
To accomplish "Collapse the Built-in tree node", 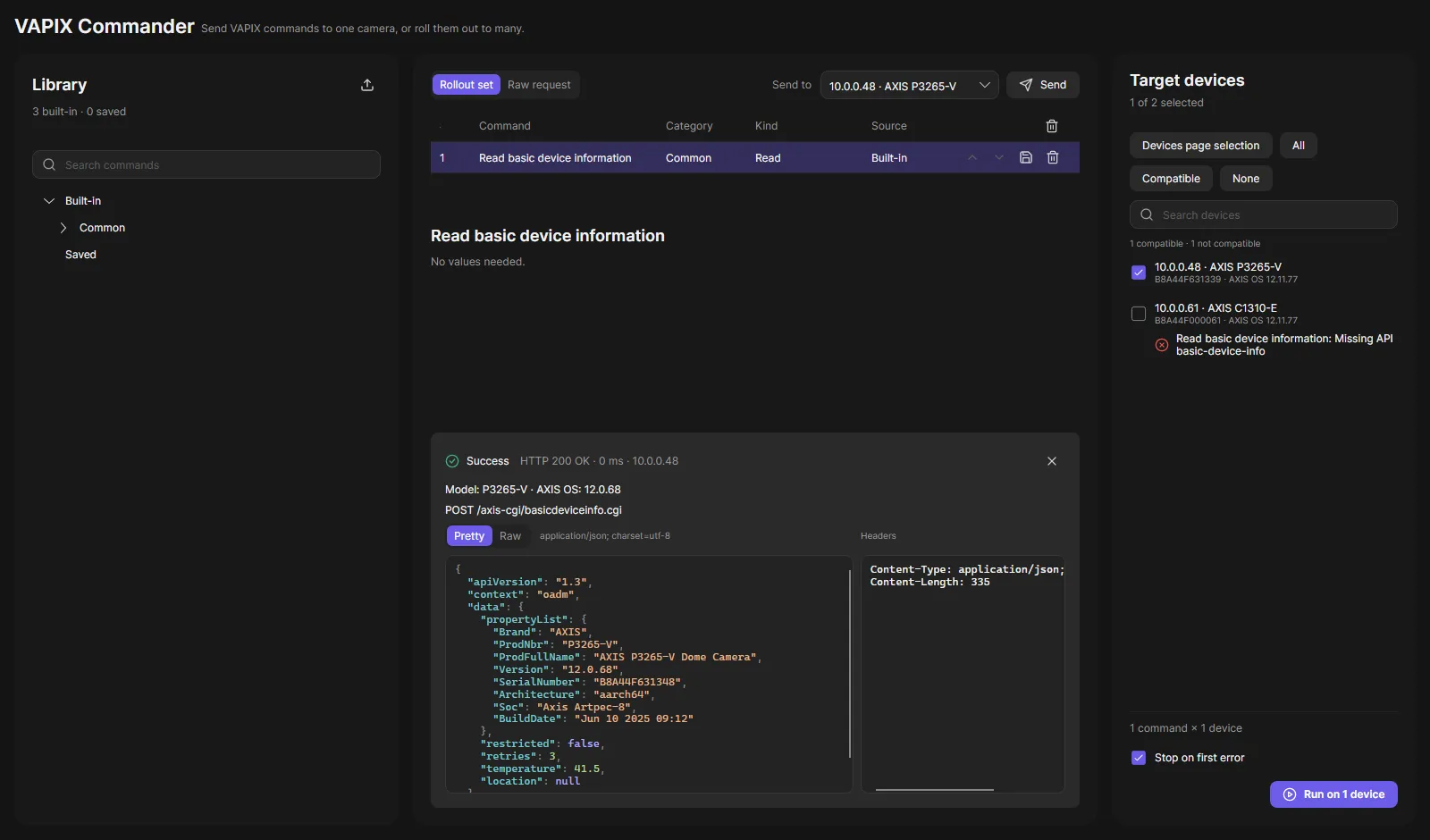I will click(49, 201).
